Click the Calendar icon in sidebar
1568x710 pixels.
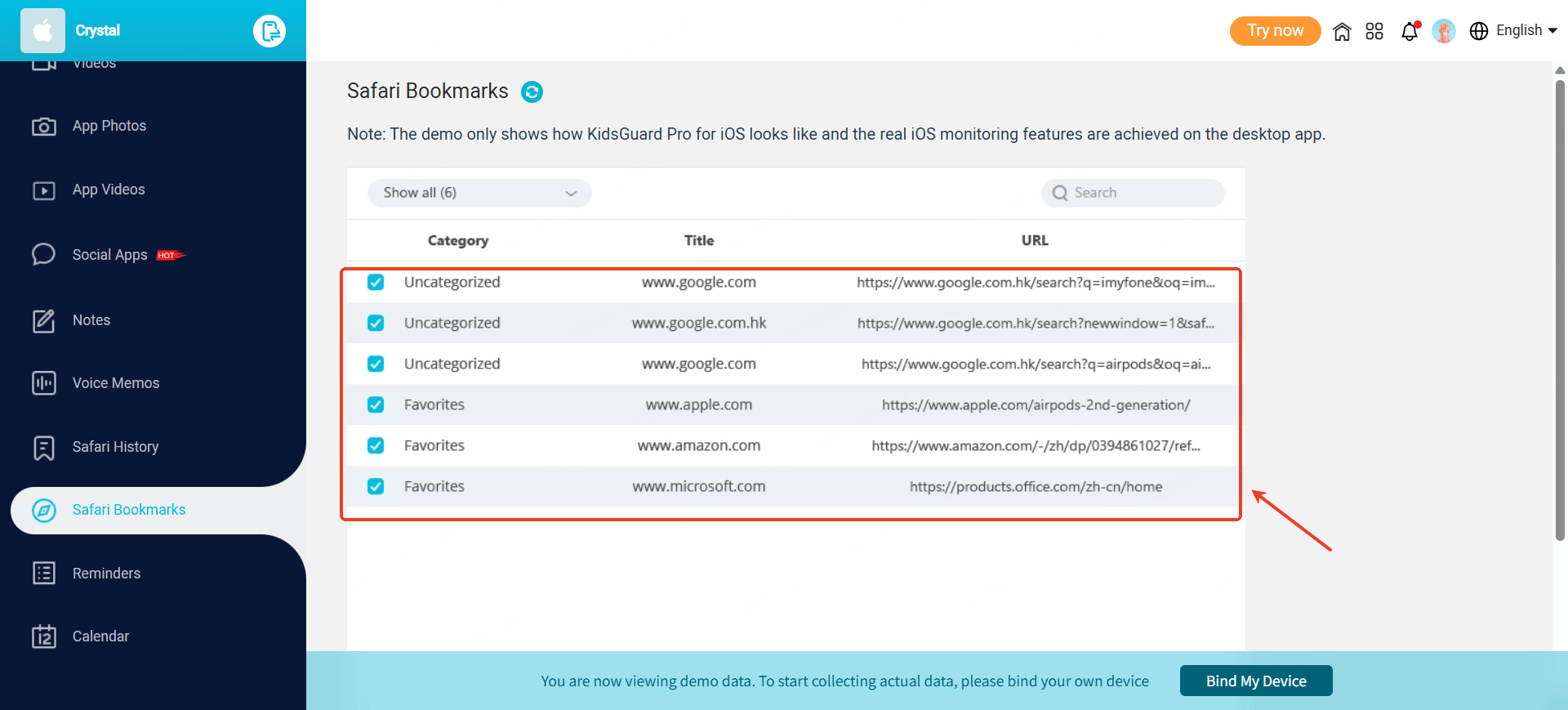[x=44, y=636]
